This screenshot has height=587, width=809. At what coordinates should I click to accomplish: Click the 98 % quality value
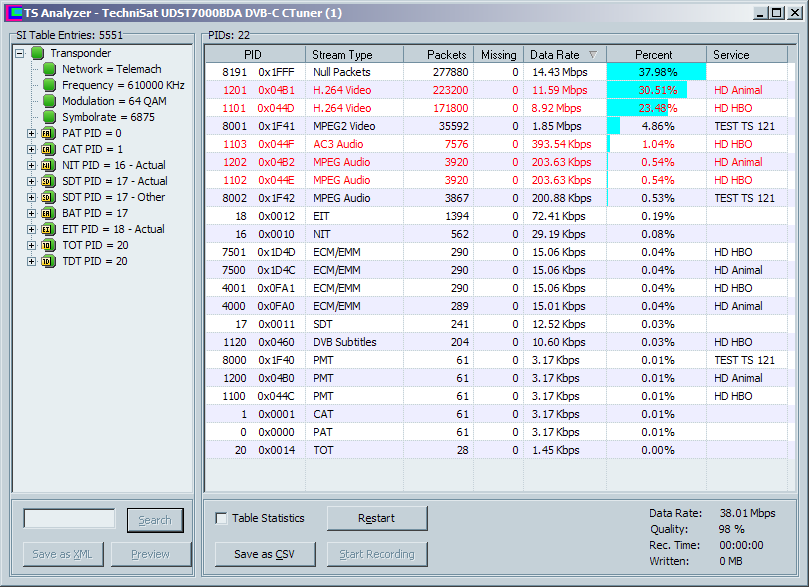point(732,529)
